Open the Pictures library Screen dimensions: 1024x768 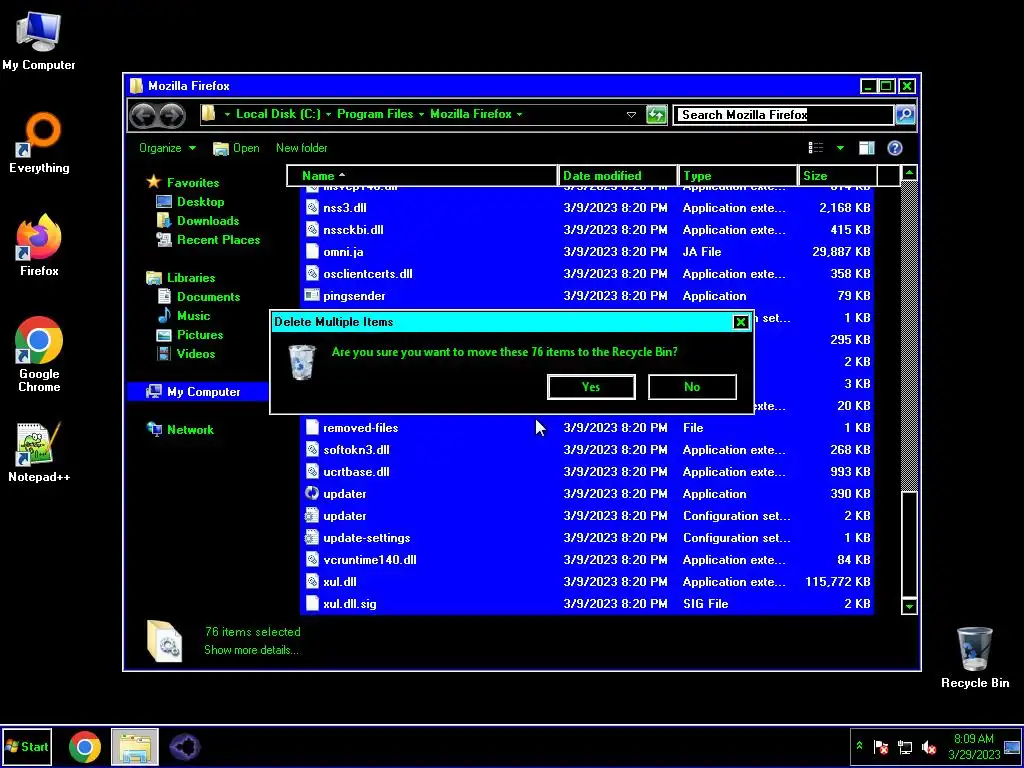tap(200, 334)
